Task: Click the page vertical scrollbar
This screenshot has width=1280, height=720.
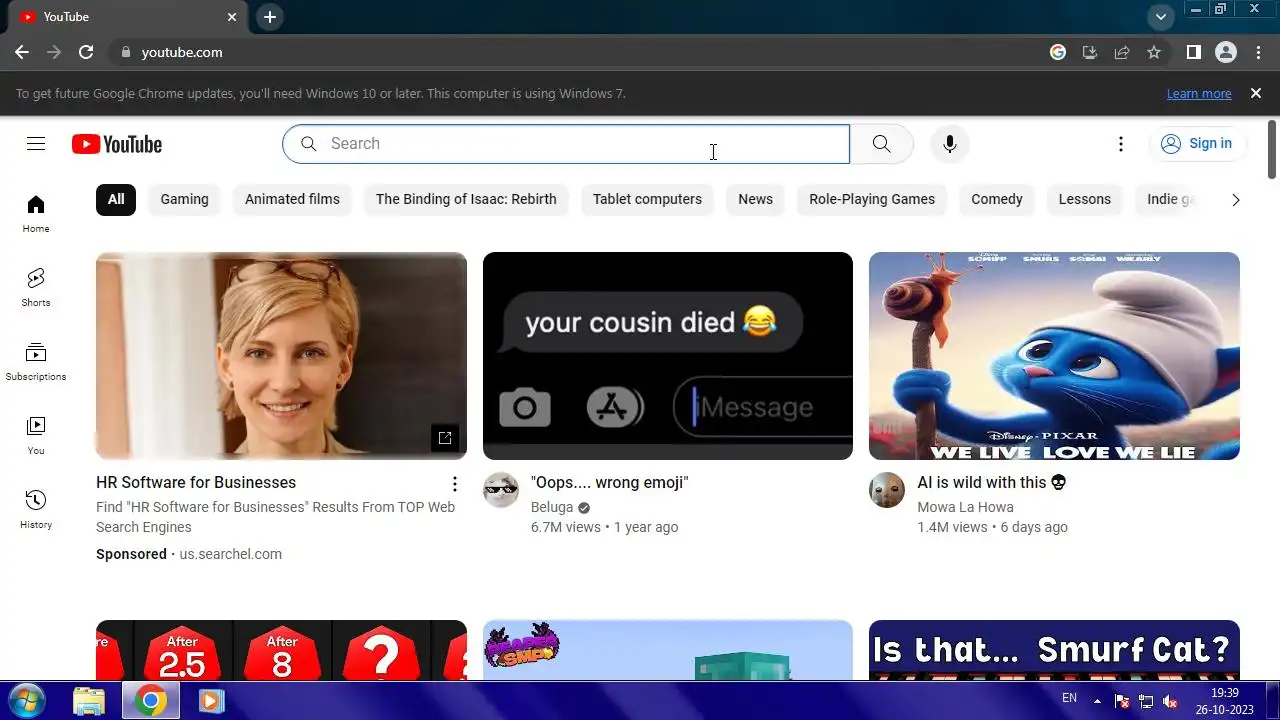Action: pyautogui.click(x=1272, y=150)
